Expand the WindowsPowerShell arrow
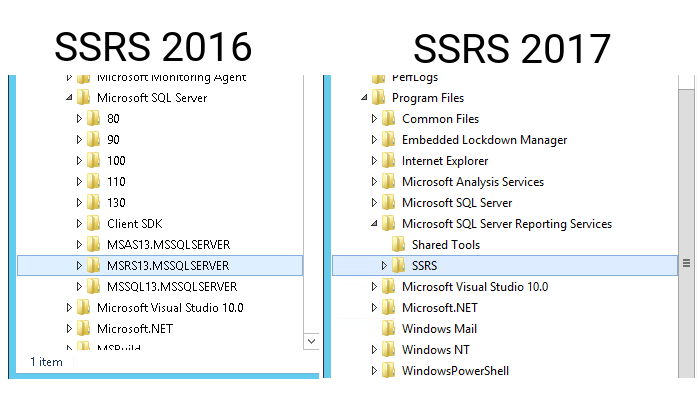This screenshot has height=400, width=700. [x=374, y=371]
